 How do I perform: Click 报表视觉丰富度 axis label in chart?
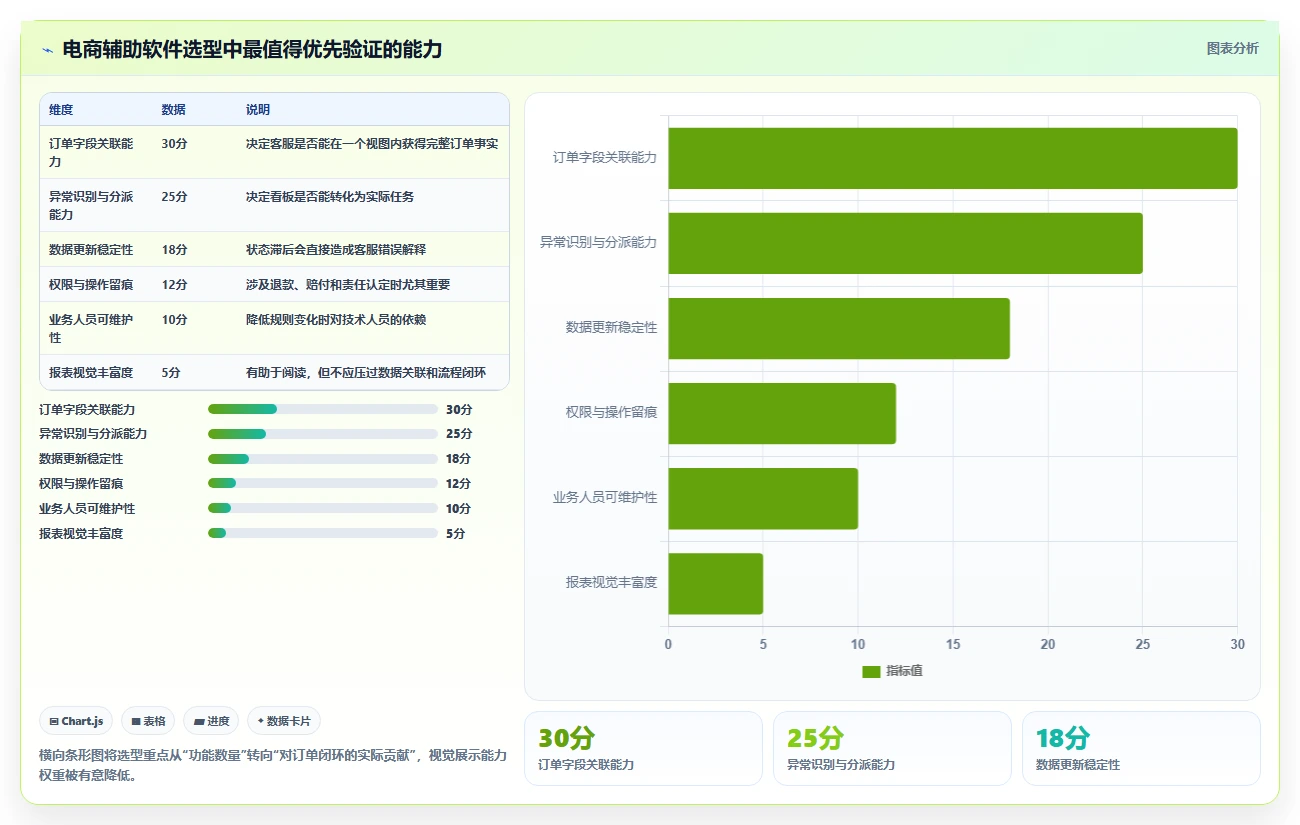[x=612, y=582]
